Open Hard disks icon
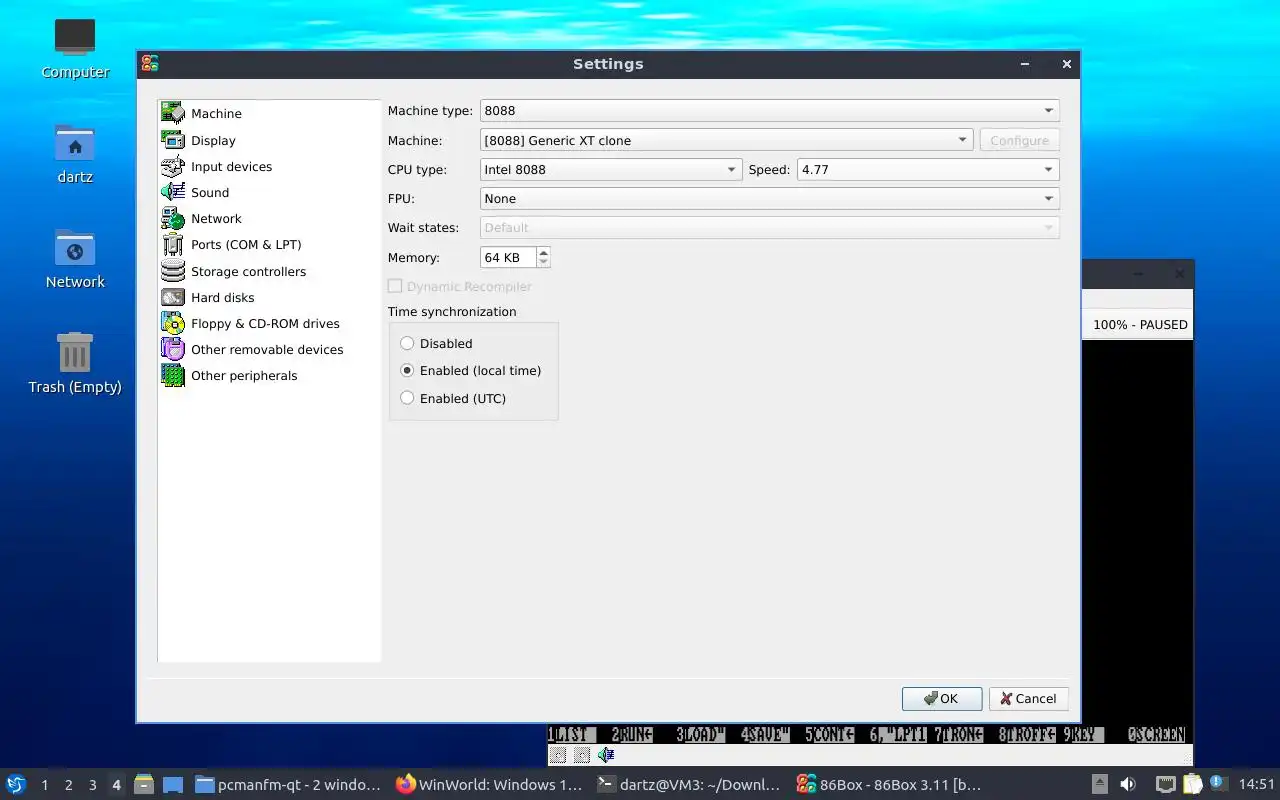The width and height of the screenshot is (1280, 800). click(x=173, y=297)
